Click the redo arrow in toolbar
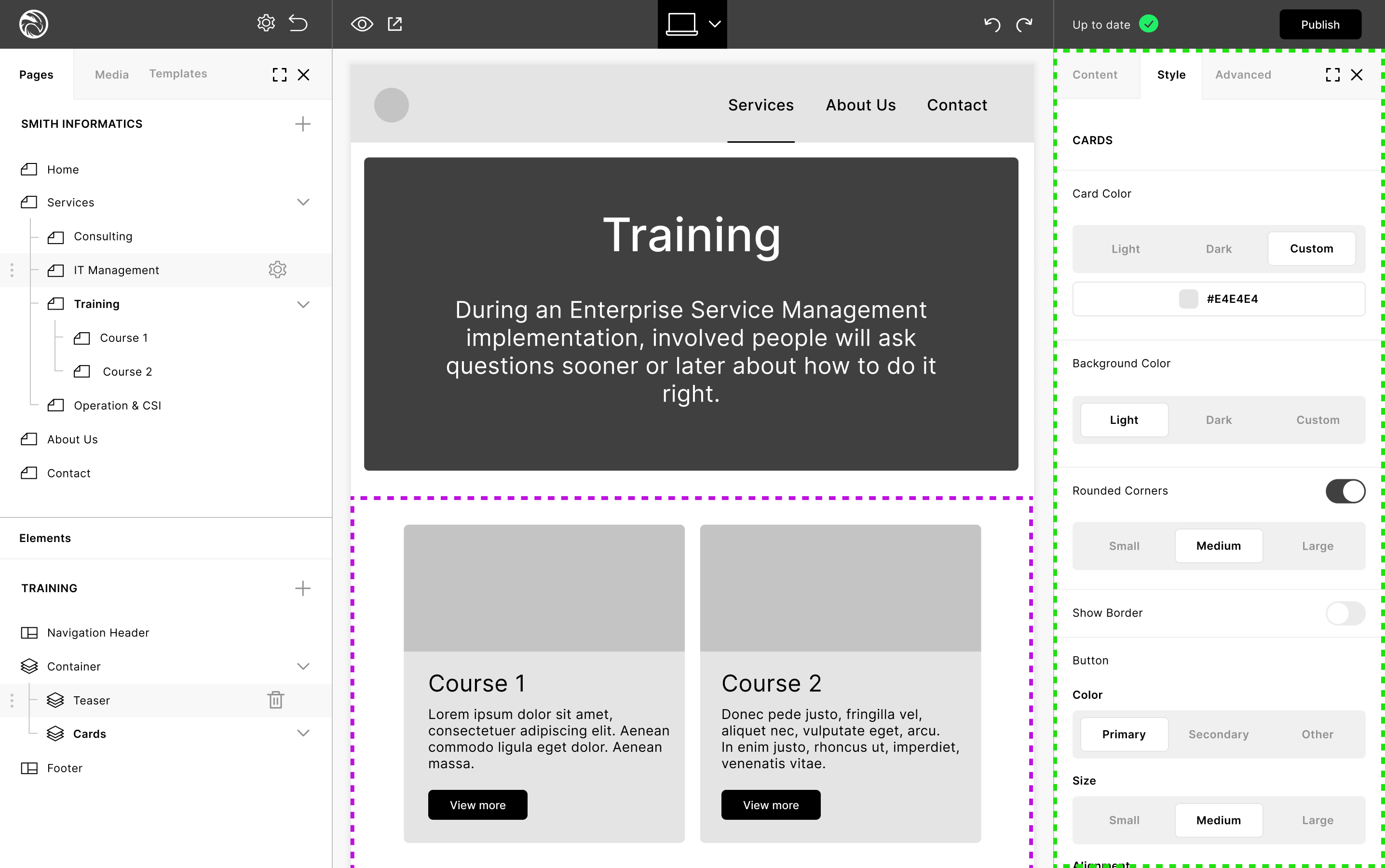The width and height of the screenshot is (1385, 868). pyautogui.click(x=1024, y=24)
